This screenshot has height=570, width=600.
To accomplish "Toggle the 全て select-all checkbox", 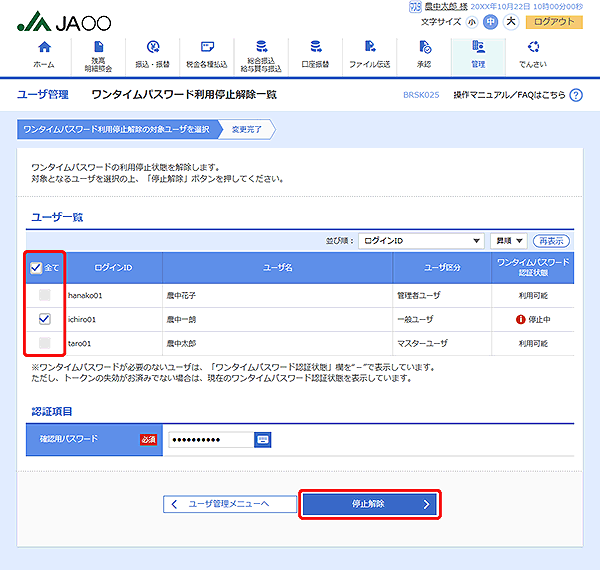I will click(x=36, y=268).
